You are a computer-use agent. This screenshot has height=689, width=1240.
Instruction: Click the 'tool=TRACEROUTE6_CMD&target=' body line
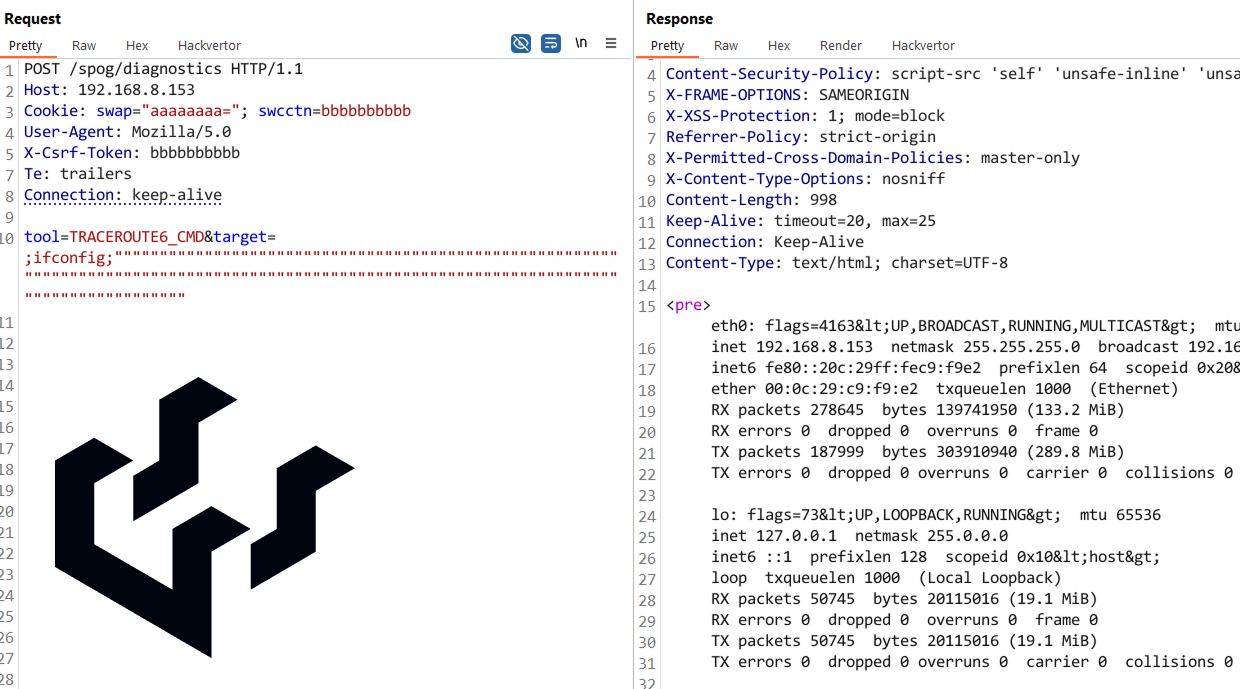coord(150,237)
